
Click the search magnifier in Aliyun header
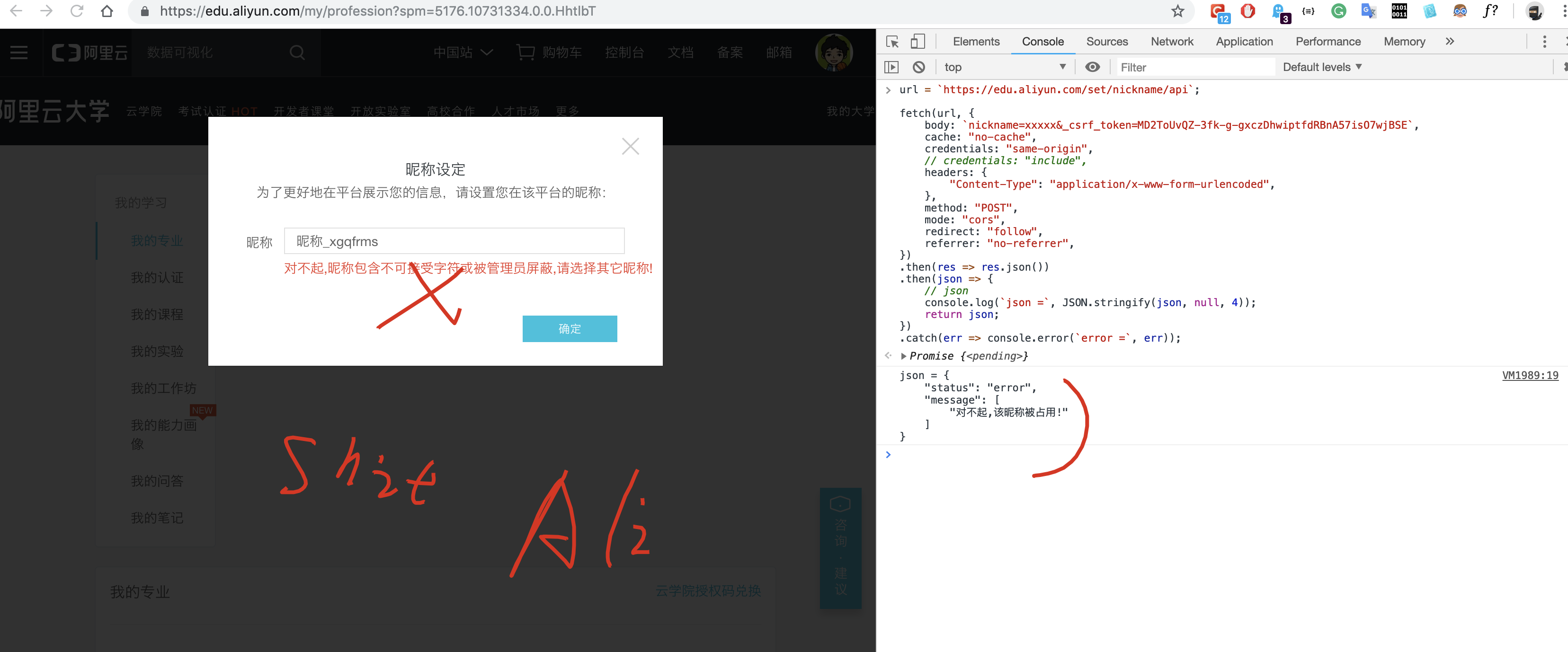pyautogui.click(x=297, y=53)
